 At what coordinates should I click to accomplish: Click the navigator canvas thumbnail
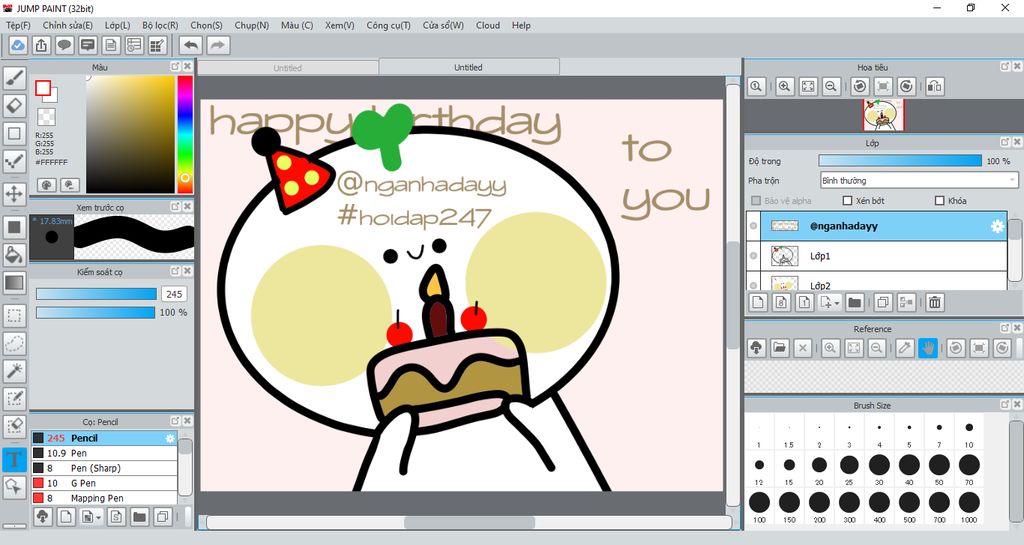click(x=884, y=116)
